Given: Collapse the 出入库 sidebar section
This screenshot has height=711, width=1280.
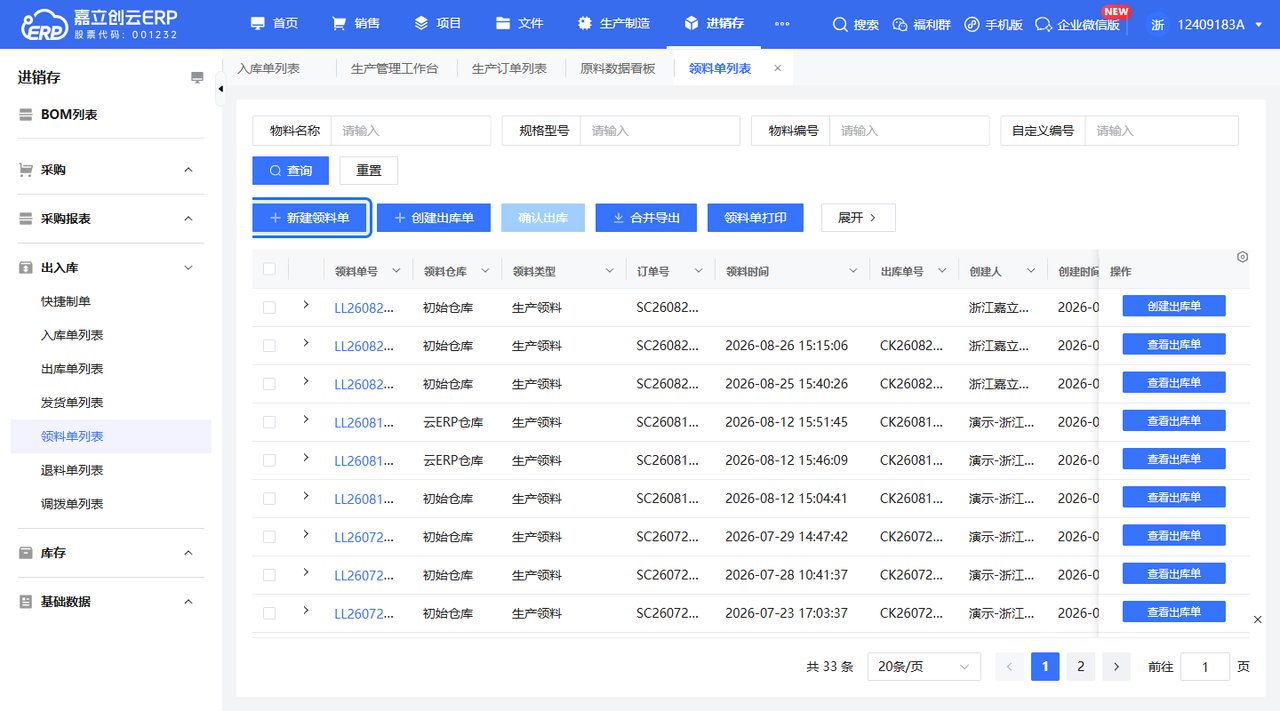Looking at the screenshot, I should tap(188, 268).
